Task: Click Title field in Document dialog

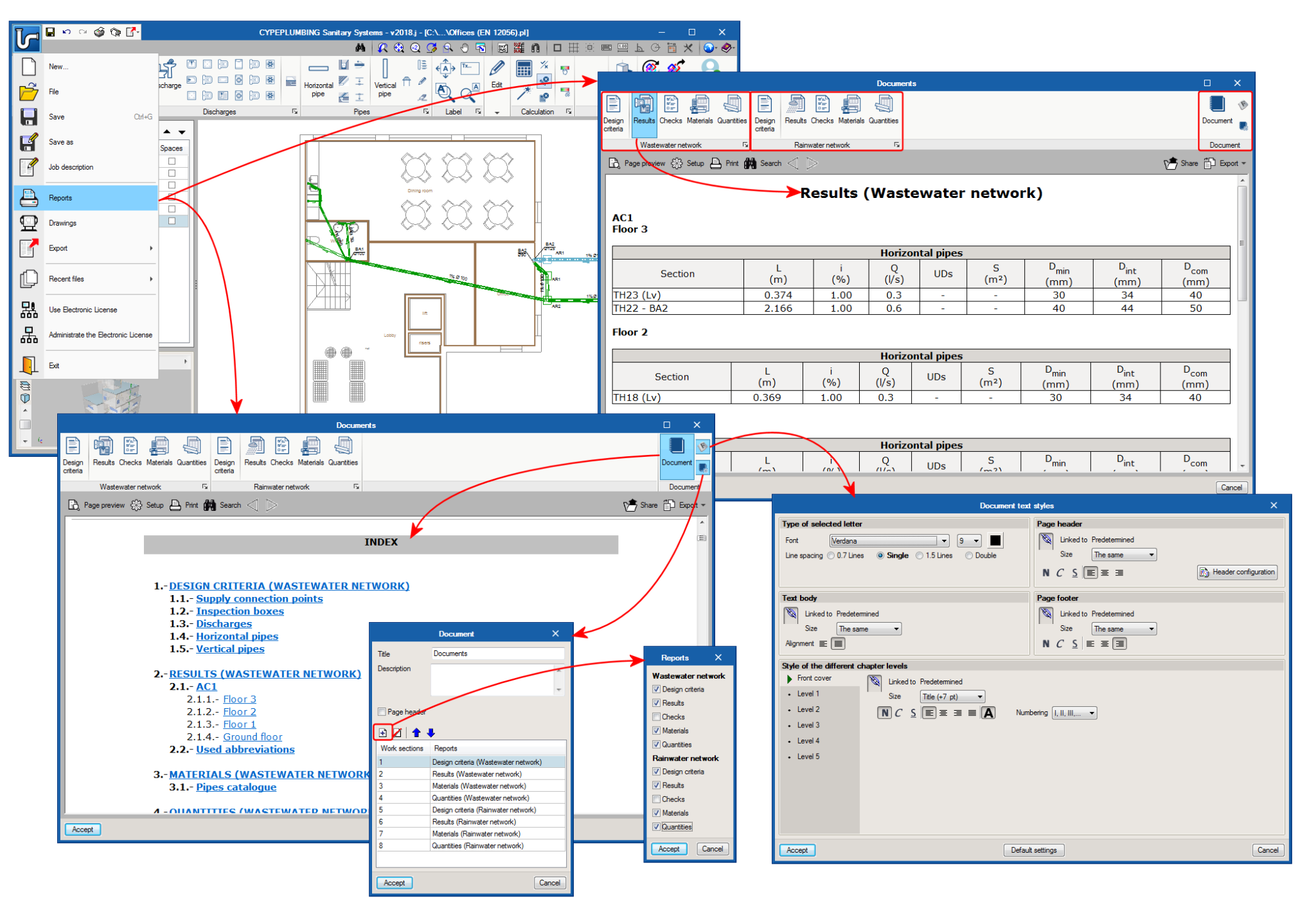Action: coord(497,654)
